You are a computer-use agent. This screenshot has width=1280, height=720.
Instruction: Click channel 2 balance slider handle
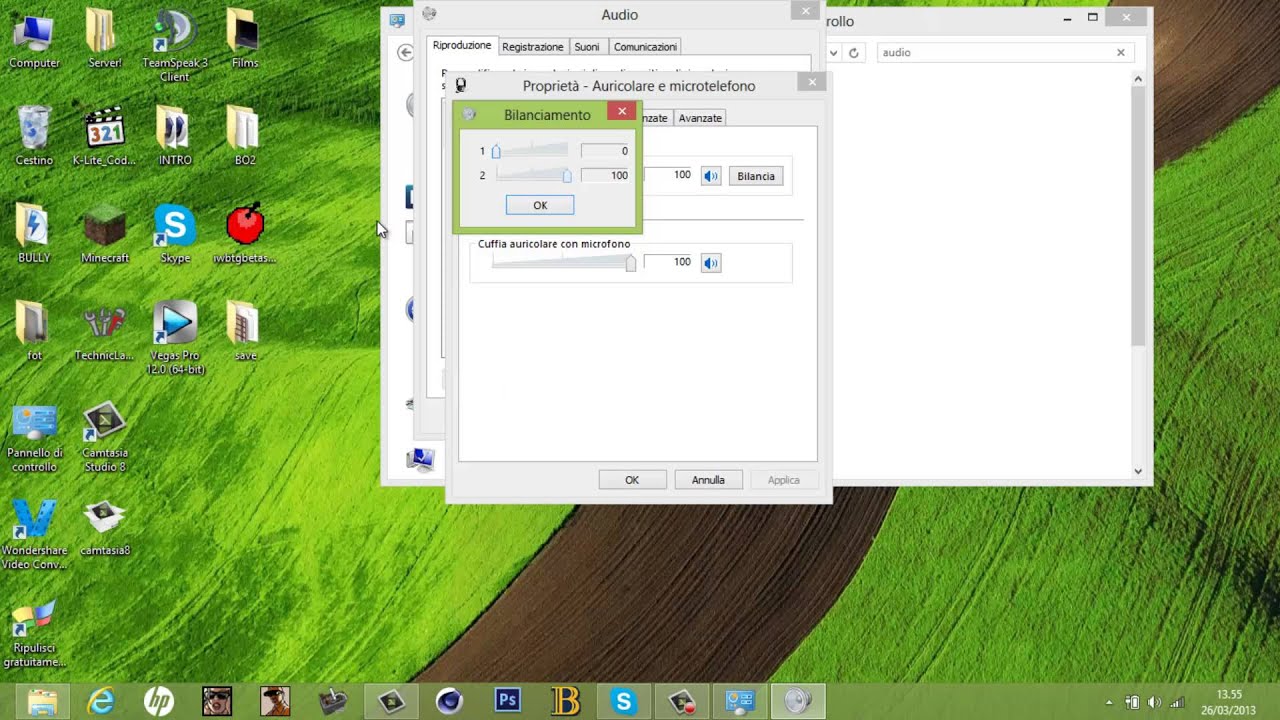pos(567,176)
